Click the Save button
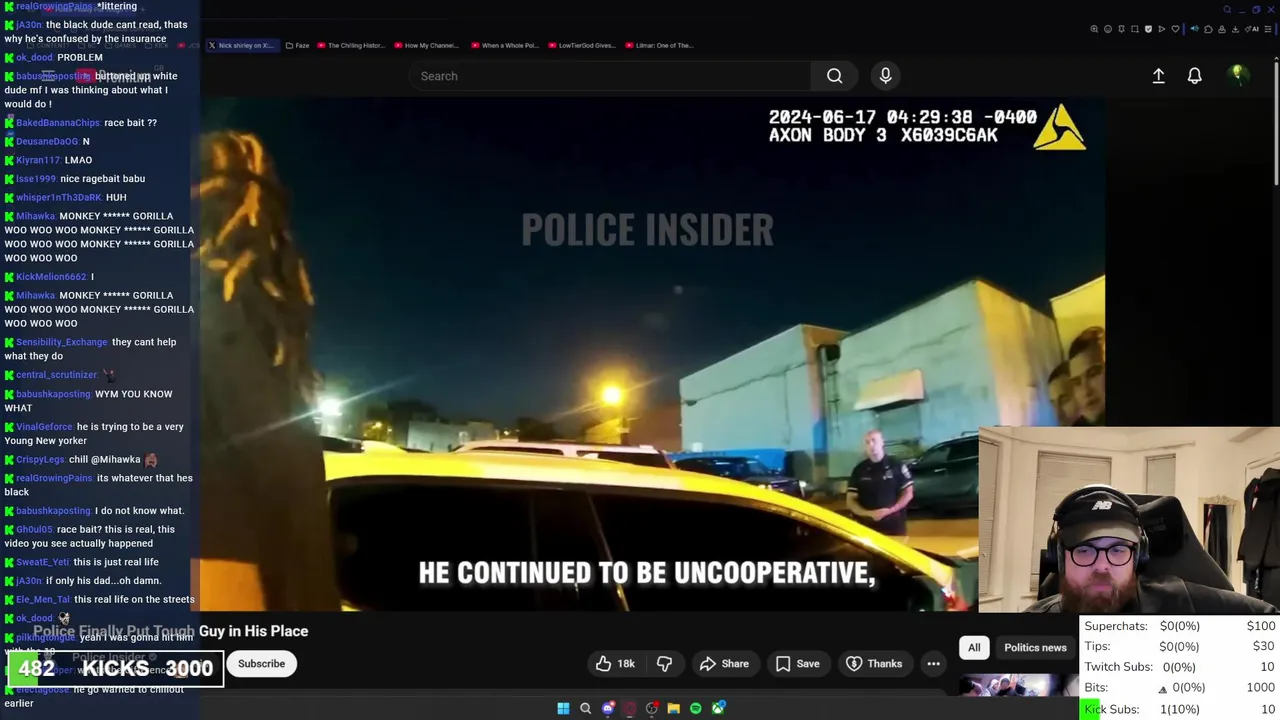This screenshot has width=1280, height=720. [x=797, y=664]
